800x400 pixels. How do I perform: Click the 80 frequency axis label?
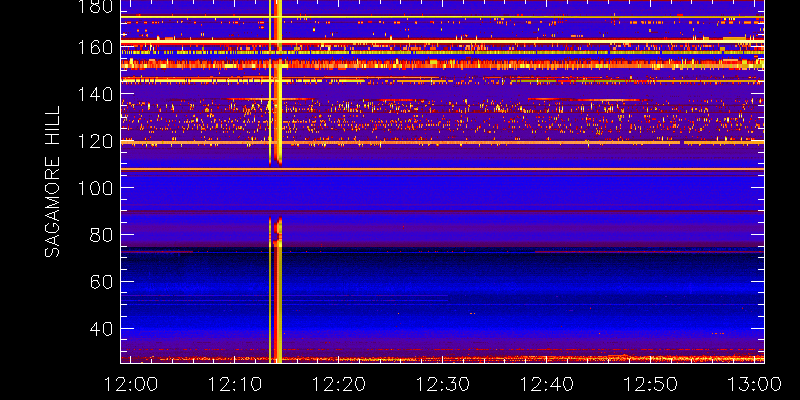click(x=101, y=235)
